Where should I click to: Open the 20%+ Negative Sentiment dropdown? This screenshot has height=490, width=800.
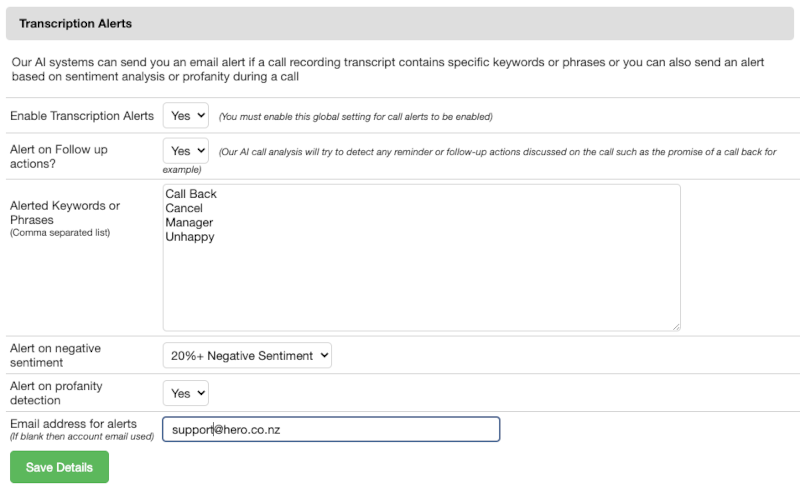point(247,355)
